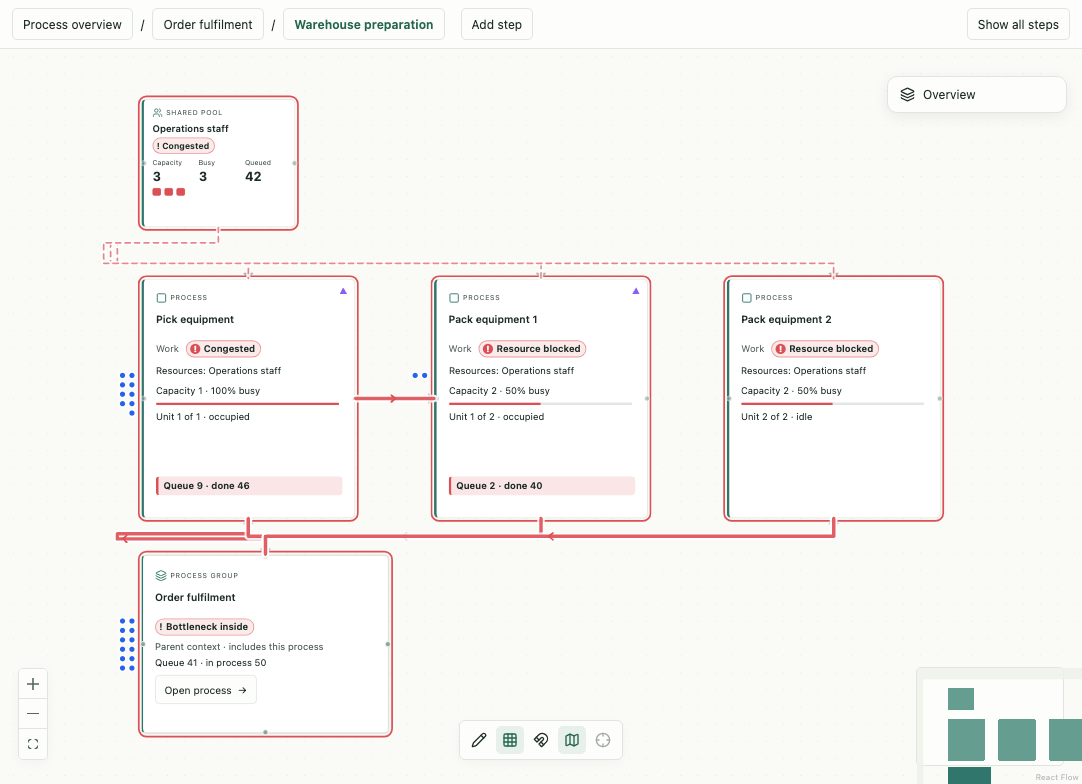Click the fit view icon
This screenshot has height=784, width=1082.
coord(32,744)
